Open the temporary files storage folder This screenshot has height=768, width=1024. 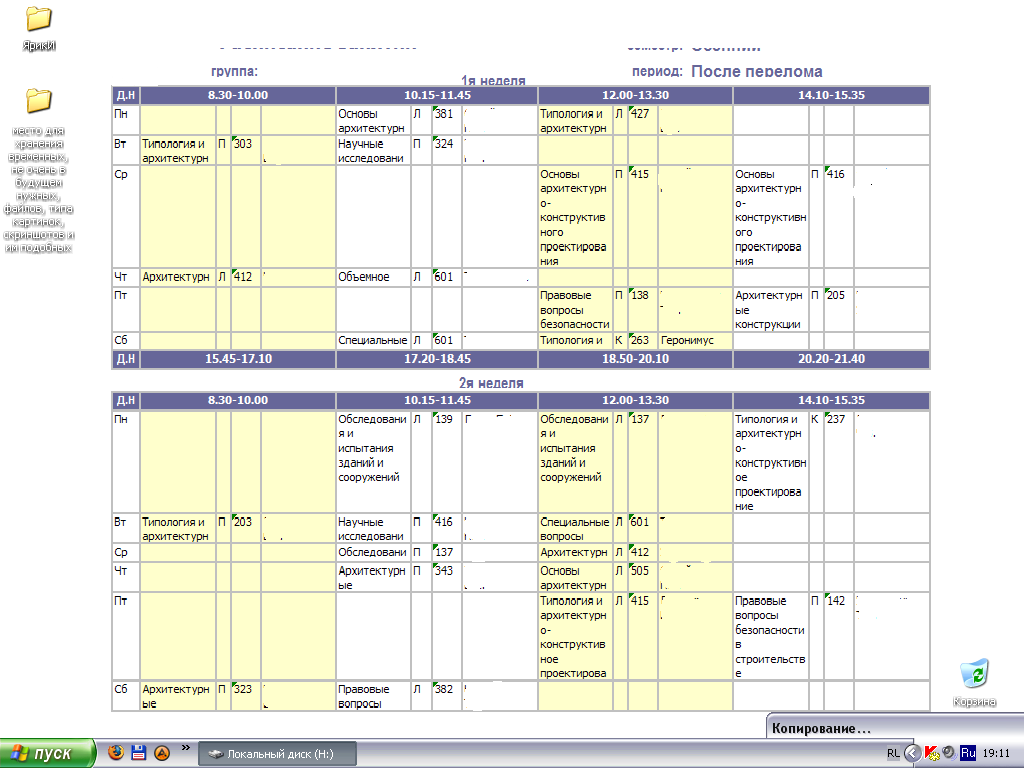[38, 101]
